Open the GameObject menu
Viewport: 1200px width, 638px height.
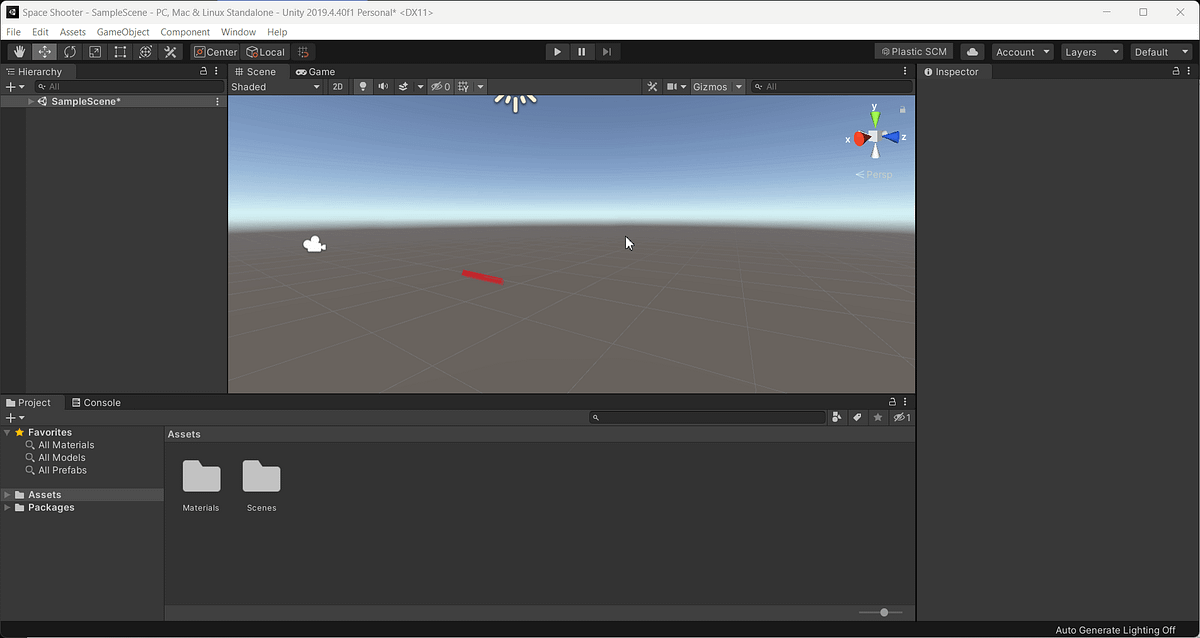(x=122, y=31)
